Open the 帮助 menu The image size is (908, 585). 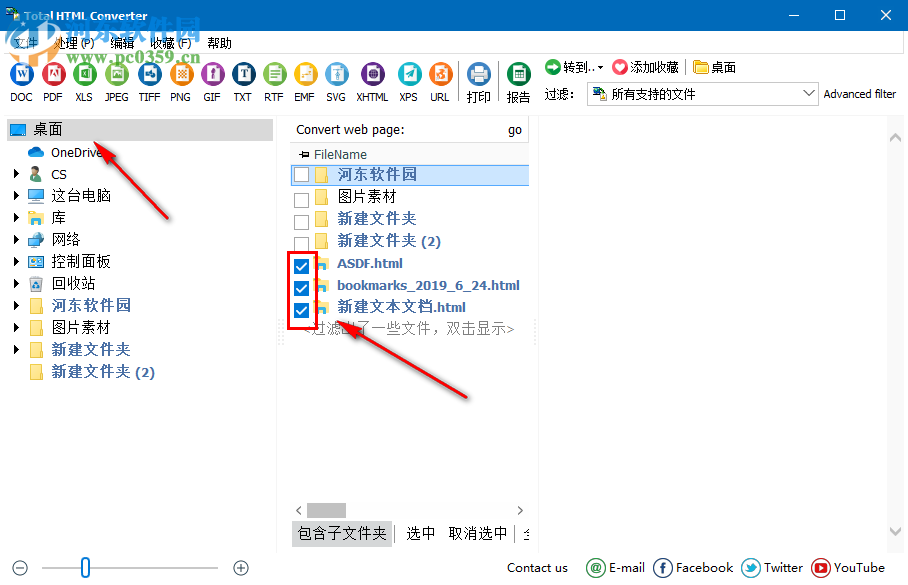click(x=219, y=43)
